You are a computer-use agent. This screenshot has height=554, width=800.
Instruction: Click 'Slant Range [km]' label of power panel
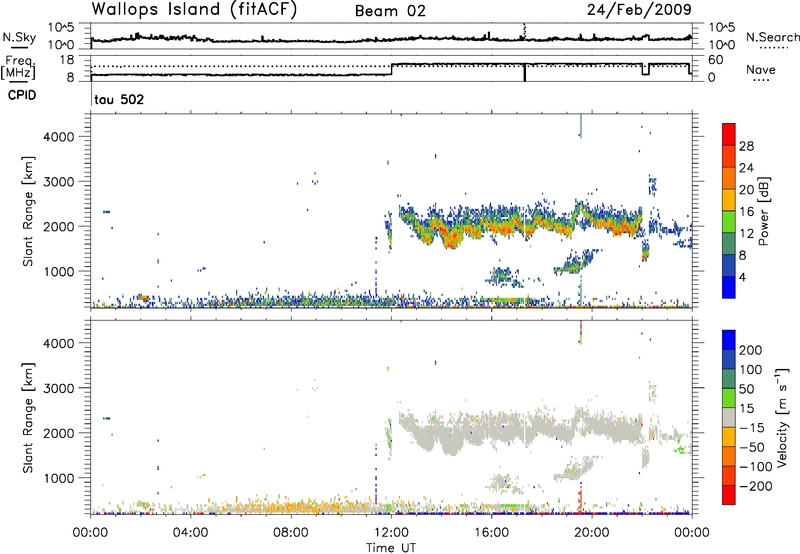pos(28,211)
